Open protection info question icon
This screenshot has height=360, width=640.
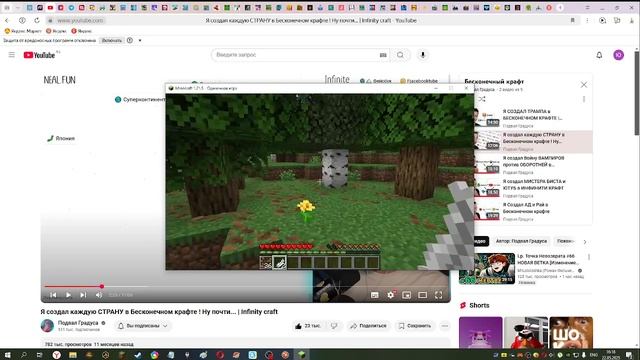click(x=130, y=40)
